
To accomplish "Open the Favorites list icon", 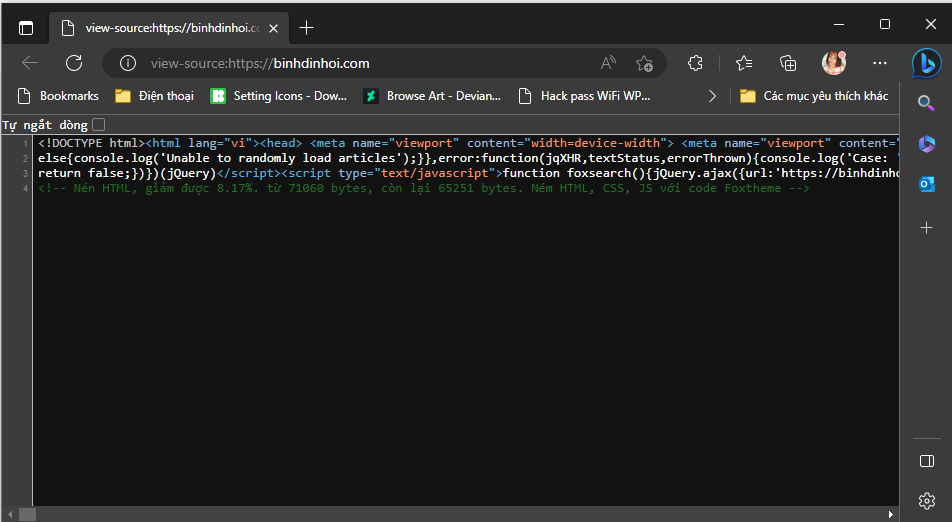I will [744, 63].
